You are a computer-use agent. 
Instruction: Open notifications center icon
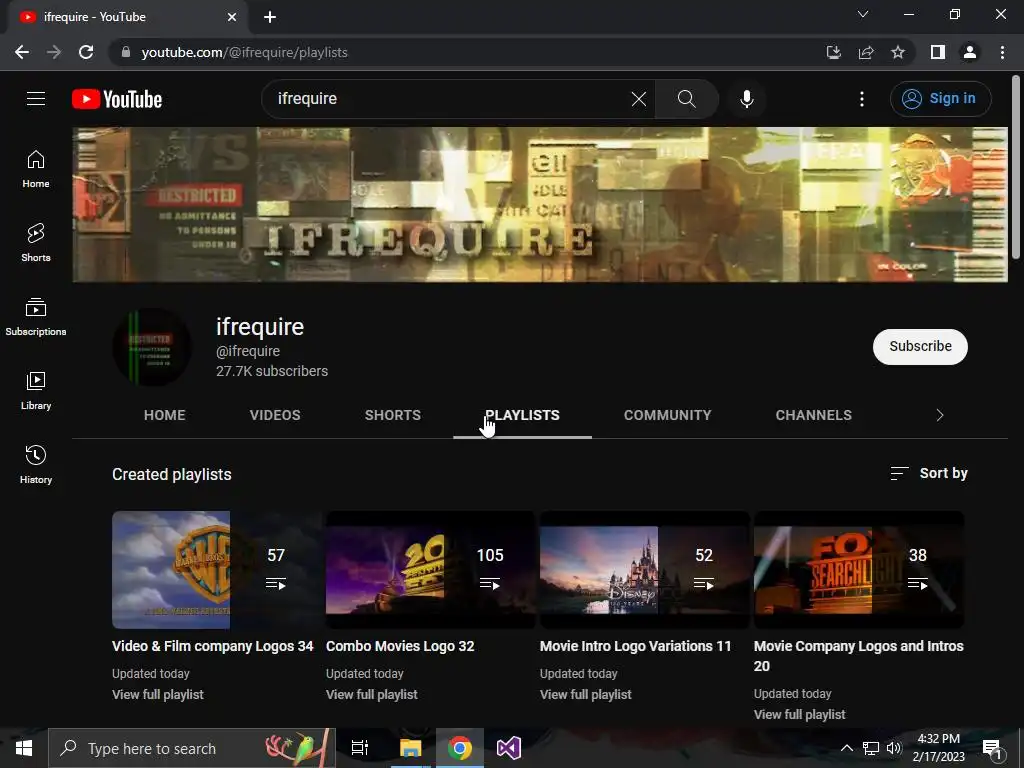click(992, 750)
